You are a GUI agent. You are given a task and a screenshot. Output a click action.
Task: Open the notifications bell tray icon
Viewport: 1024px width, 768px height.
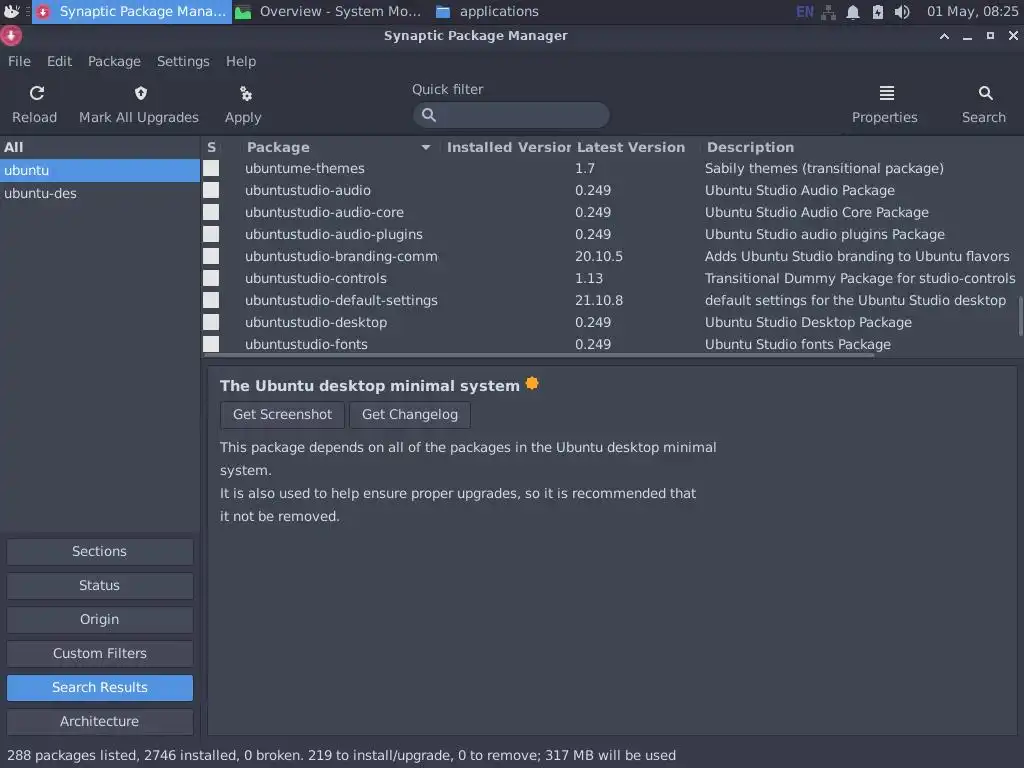click(853, 12)
